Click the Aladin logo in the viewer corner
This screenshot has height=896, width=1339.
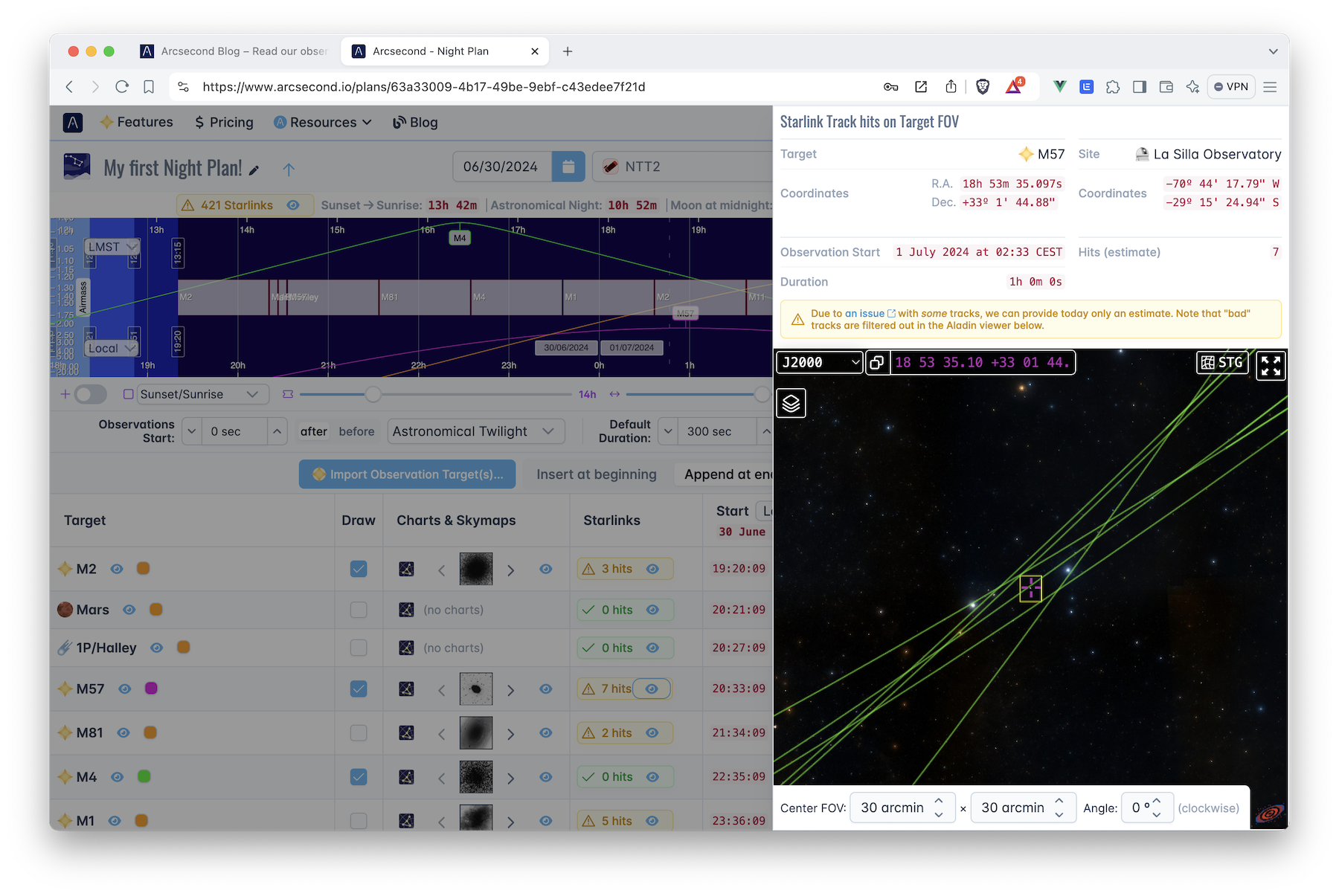(1270, 813)
